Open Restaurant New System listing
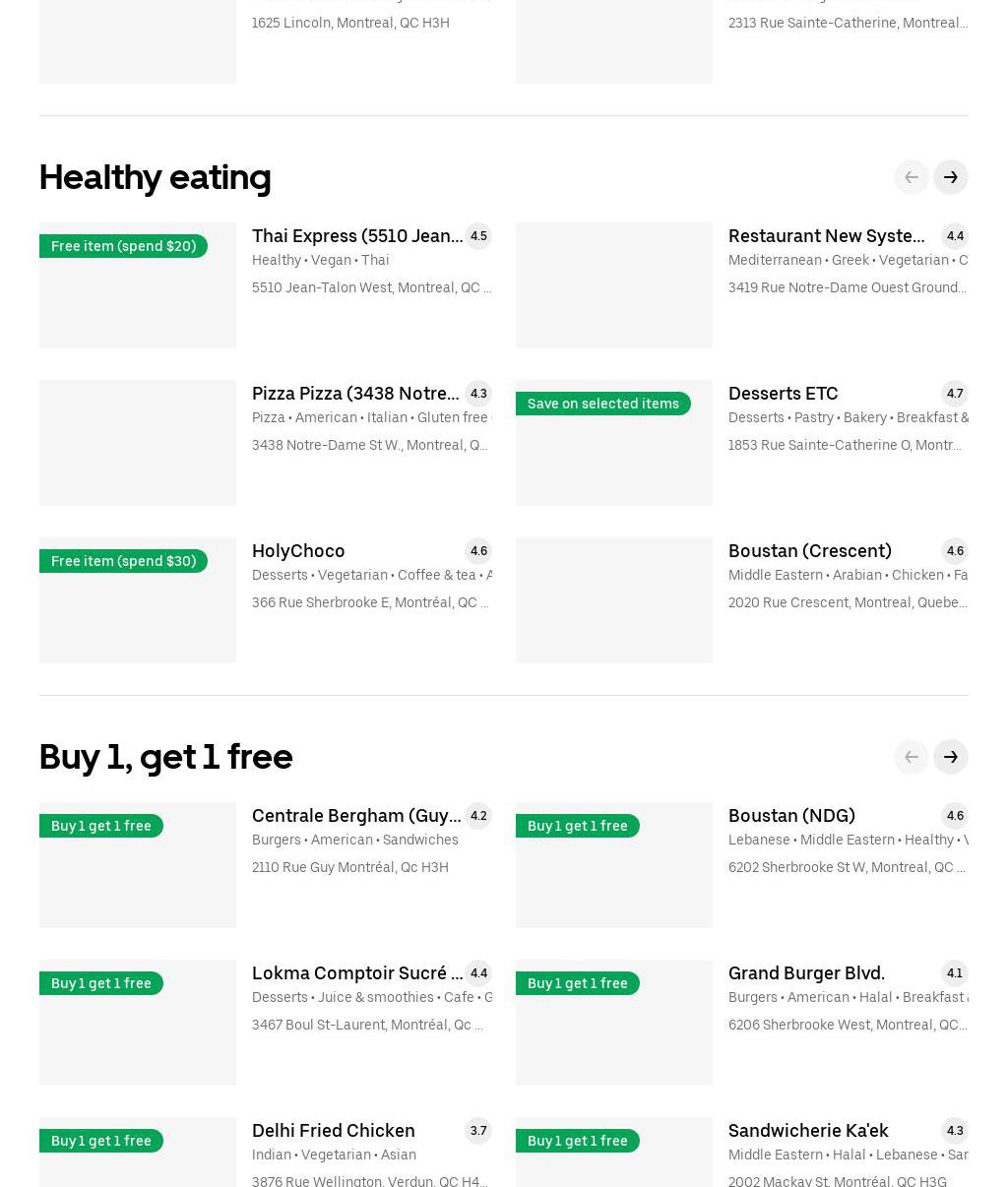Viewport: 1008px width, 1187px height. (826, 236)
